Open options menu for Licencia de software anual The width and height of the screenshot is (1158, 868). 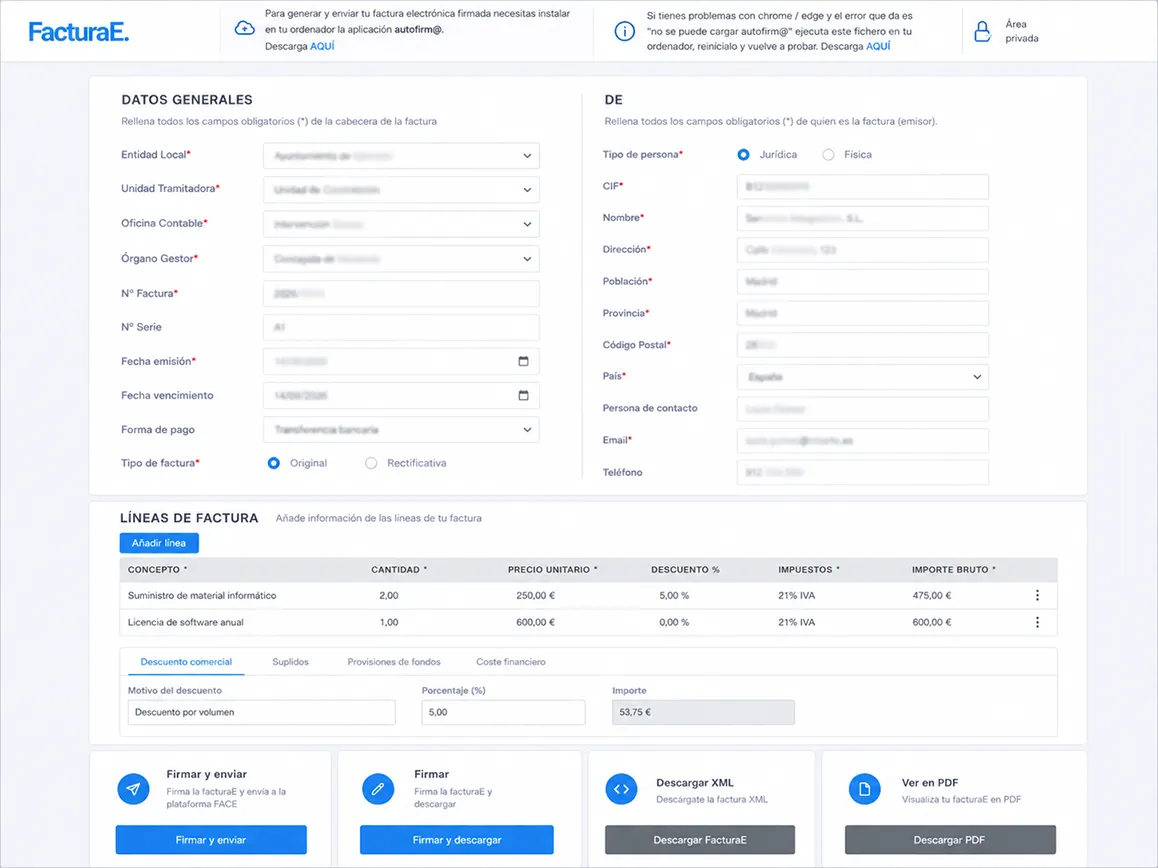click(1037, 622)
